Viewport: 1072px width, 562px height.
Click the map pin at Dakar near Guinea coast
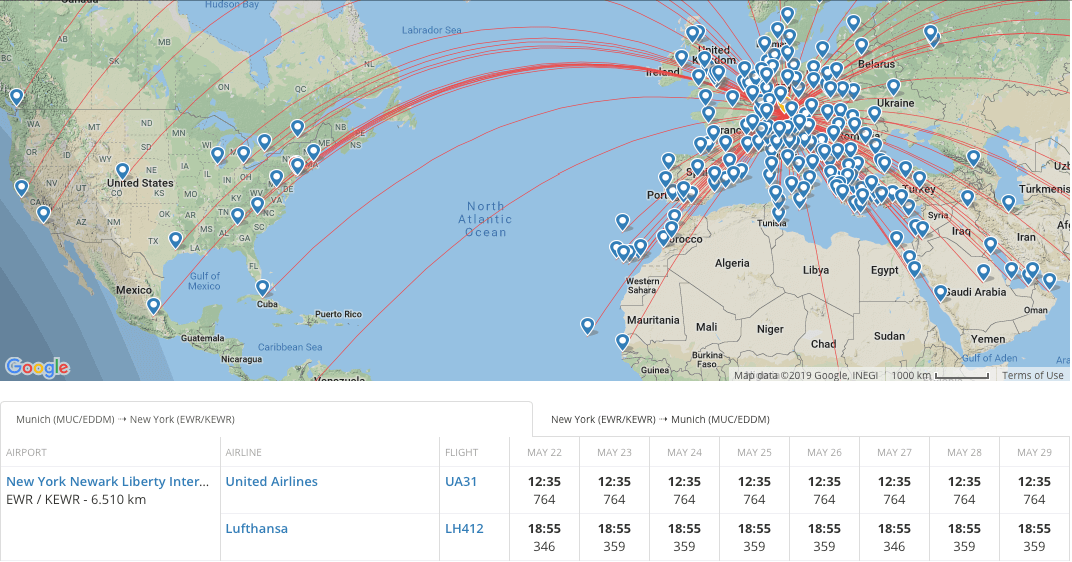(622, 341)
